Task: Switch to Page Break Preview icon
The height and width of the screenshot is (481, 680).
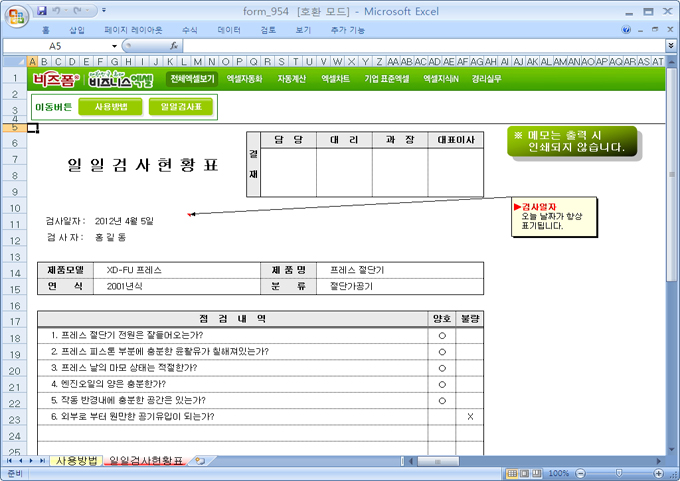Action: tap(537, 473)
